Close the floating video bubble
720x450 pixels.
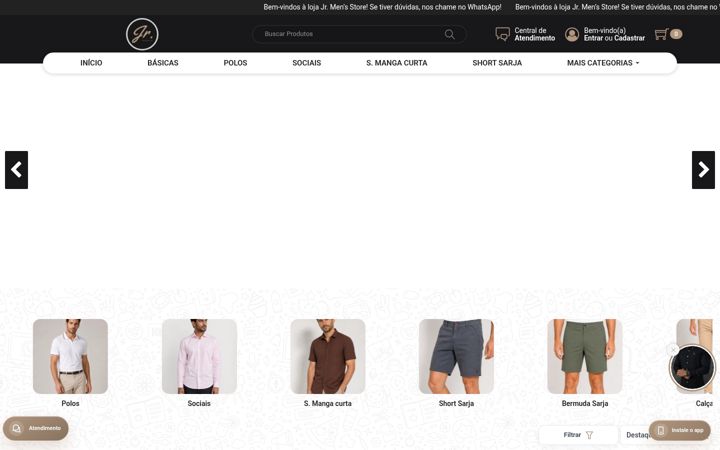click(x=673, y=350)
